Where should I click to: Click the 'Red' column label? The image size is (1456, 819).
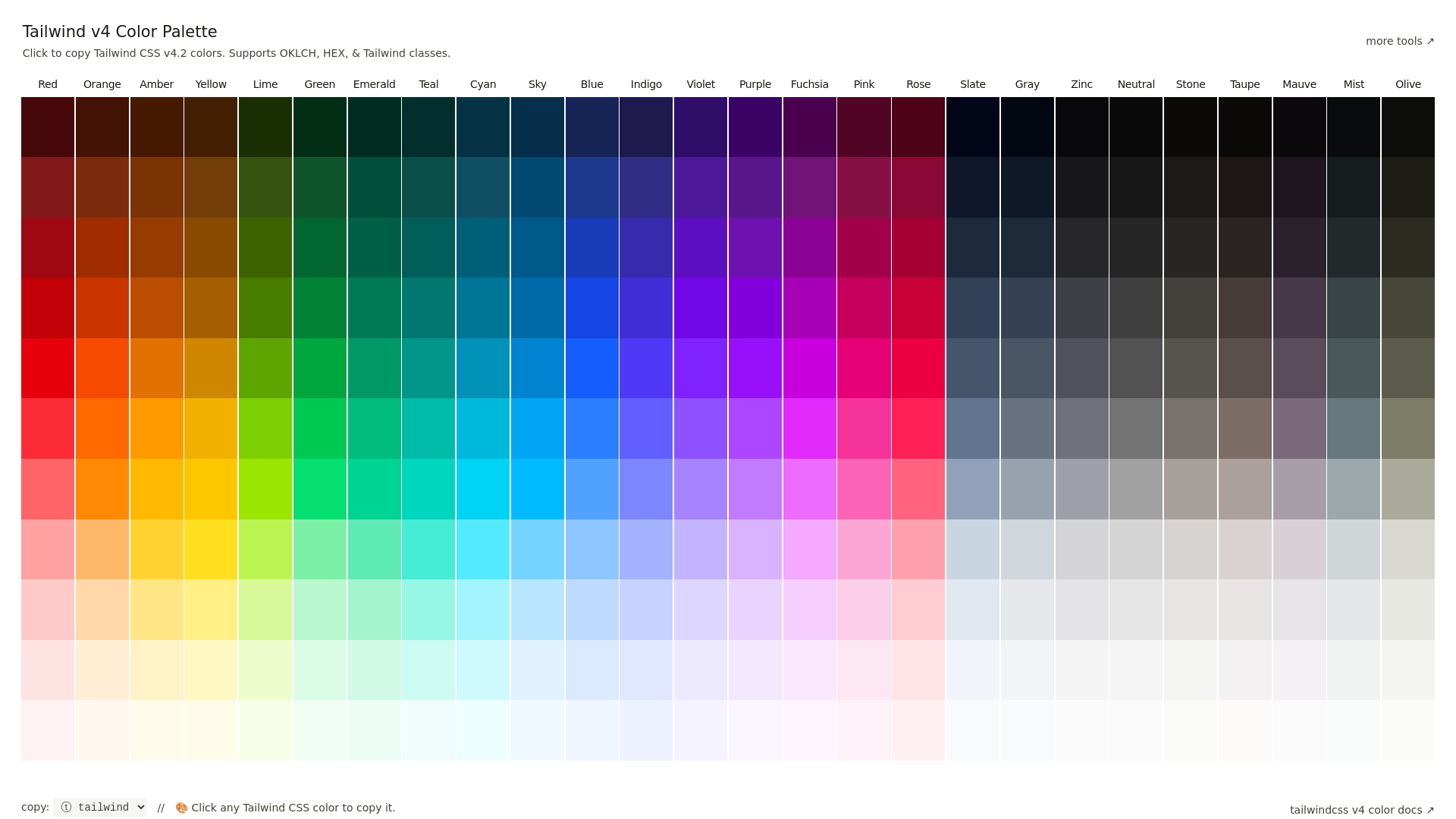[x=48, y=84]
